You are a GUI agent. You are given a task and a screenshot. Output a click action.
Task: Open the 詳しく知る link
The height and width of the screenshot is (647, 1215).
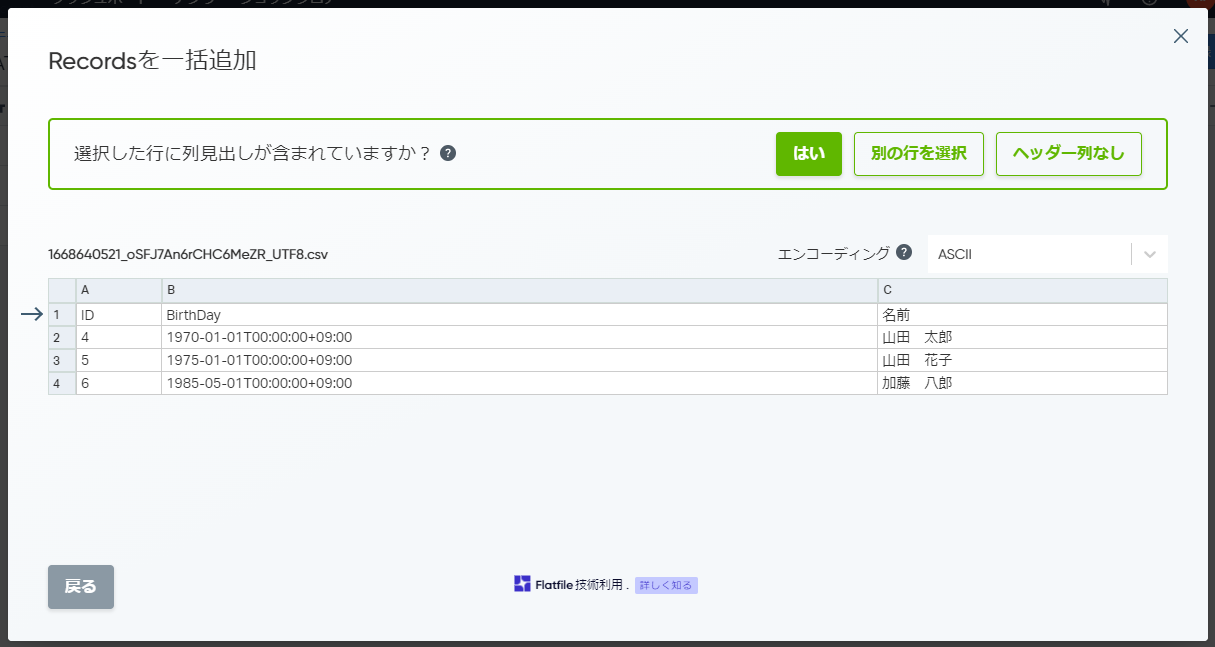666,585
